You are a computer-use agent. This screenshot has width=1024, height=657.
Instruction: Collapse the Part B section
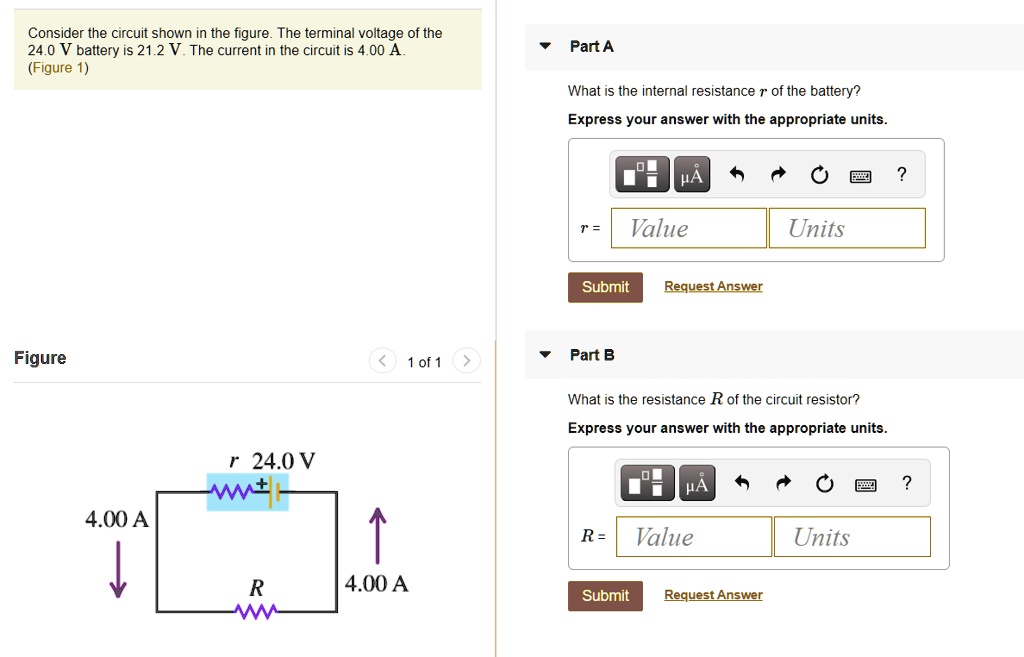[544, 354]
